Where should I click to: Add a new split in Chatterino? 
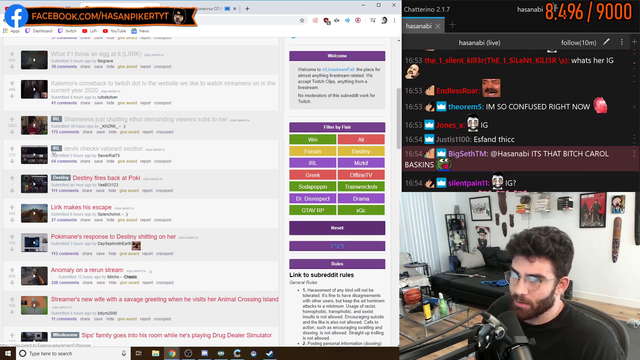[634, 42]
